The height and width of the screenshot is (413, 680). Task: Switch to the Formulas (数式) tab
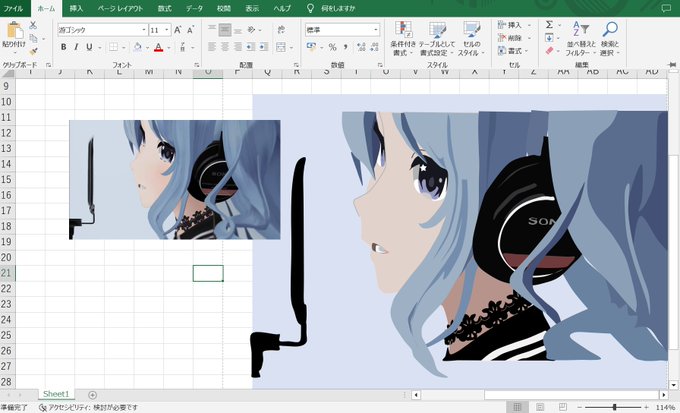(x=165, y=8)
